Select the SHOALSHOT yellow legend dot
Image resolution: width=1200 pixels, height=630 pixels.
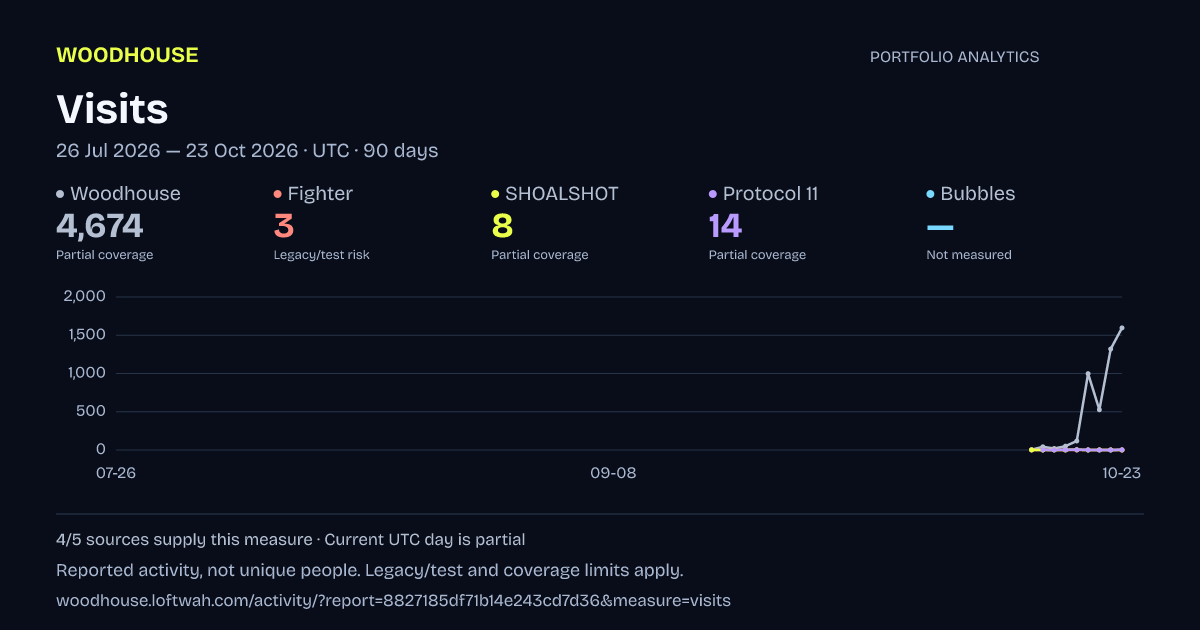point(495,194)
